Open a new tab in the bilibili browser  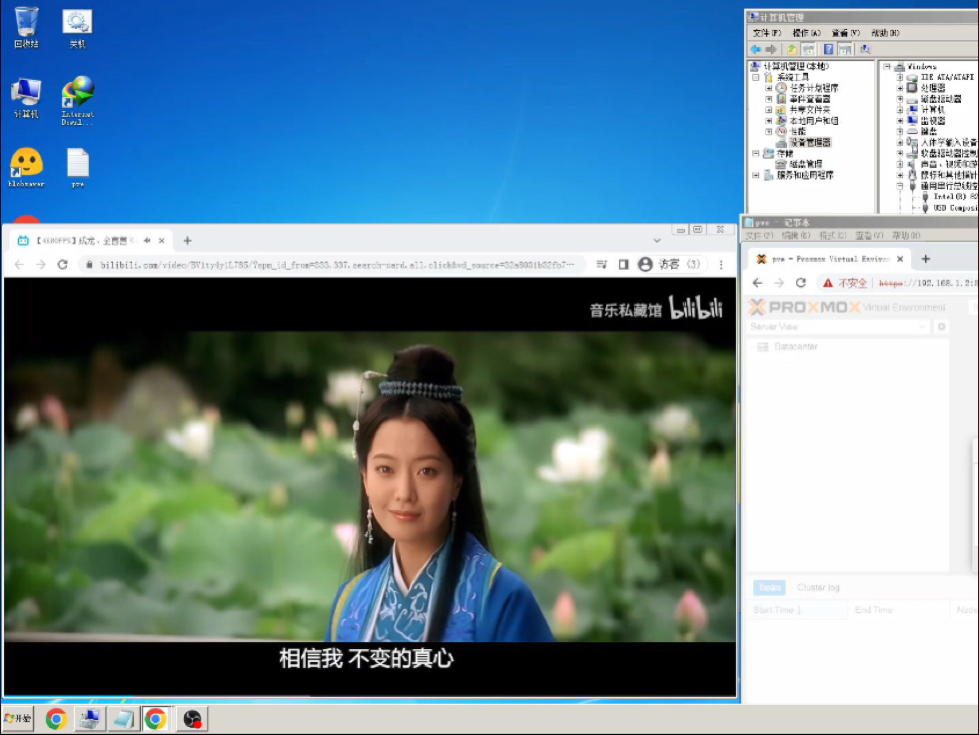[x=187, y=240]
